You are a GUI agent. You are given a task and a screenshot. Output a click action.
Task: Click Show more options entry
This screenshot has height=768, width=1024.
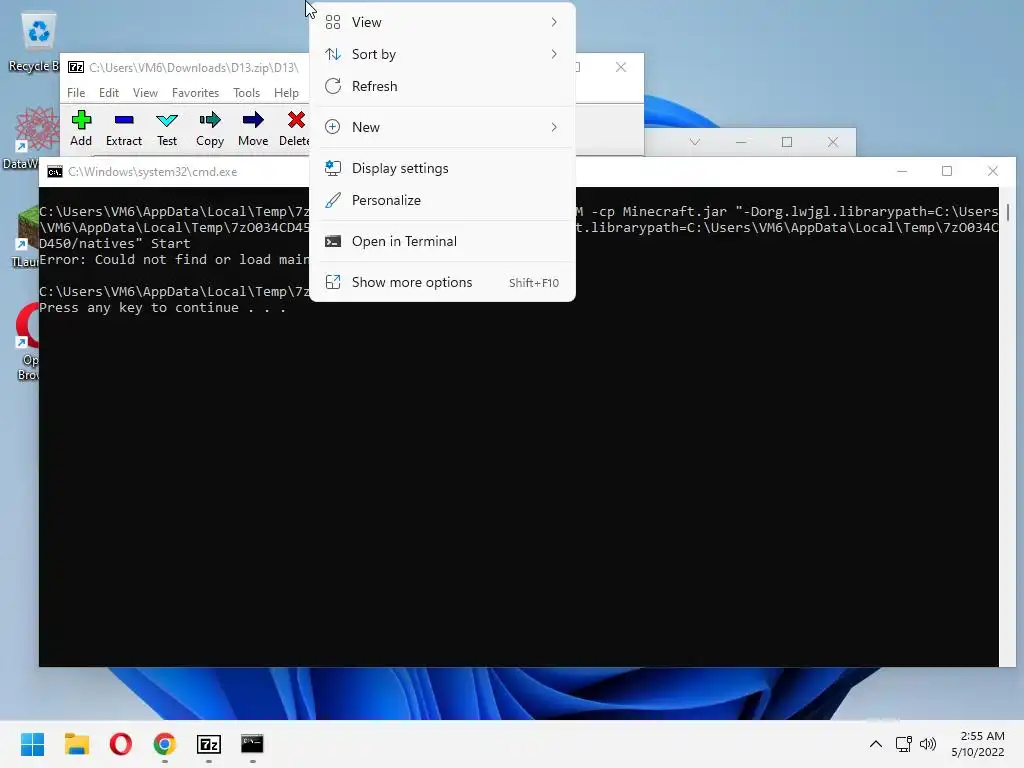coord(442,283)
